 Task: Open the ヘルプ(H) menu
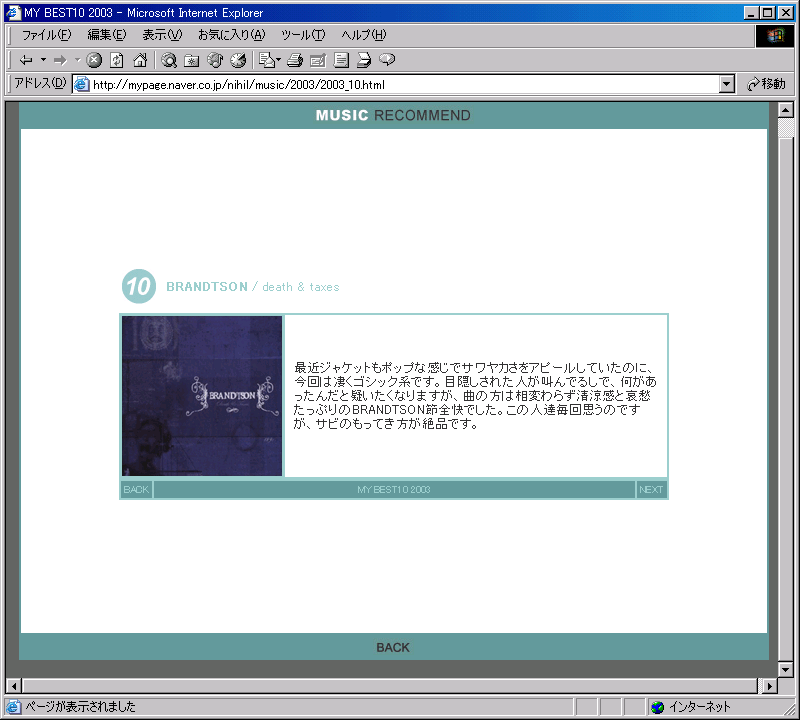point(364,35)
